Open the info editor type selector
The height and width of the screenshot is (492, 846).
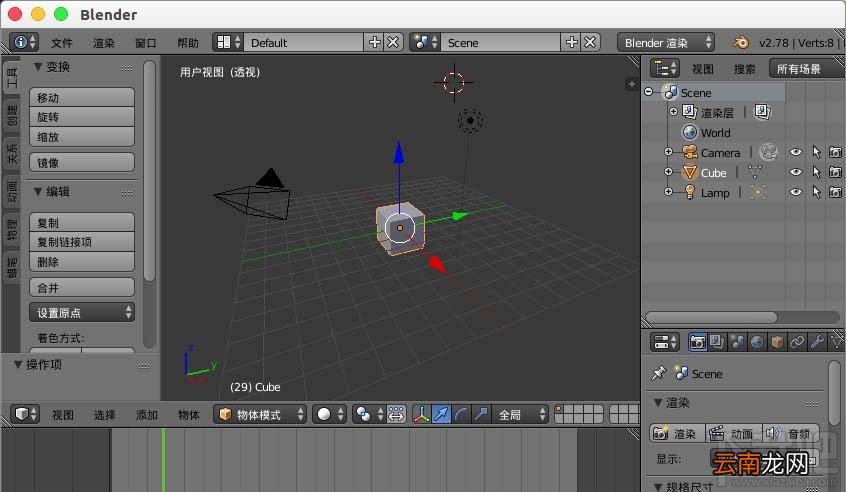(24, 42)
